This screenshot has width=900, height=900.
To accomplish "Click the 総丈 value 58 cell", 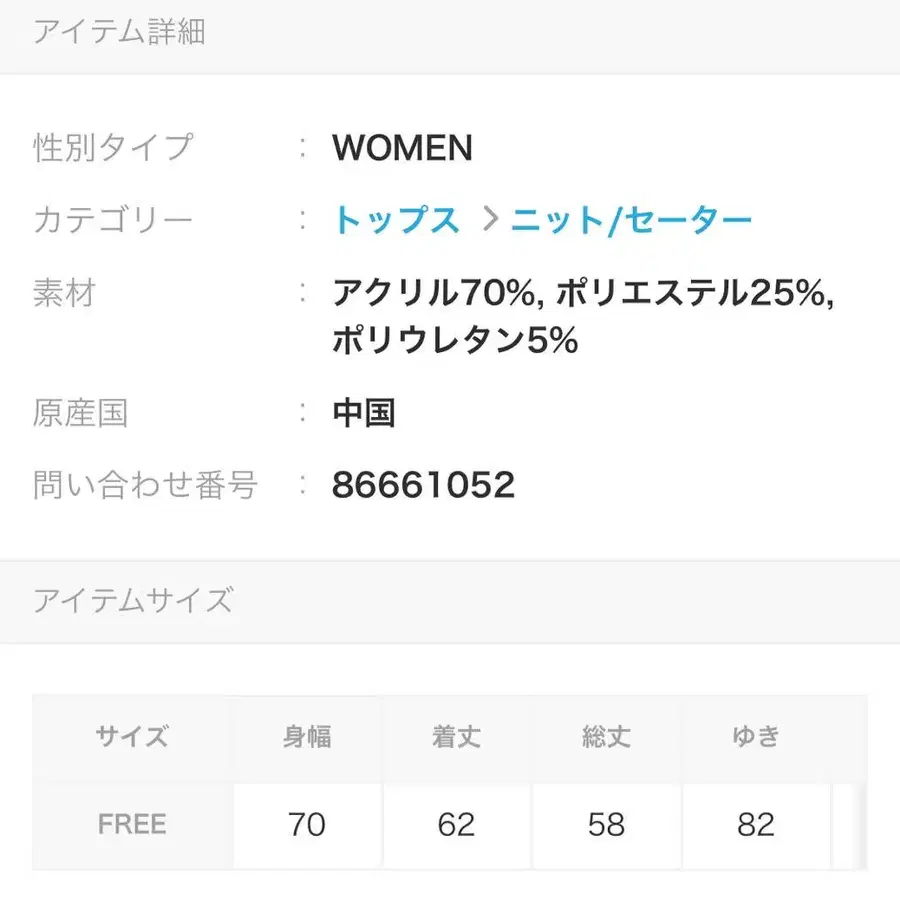I will click(x=607, y=825).
